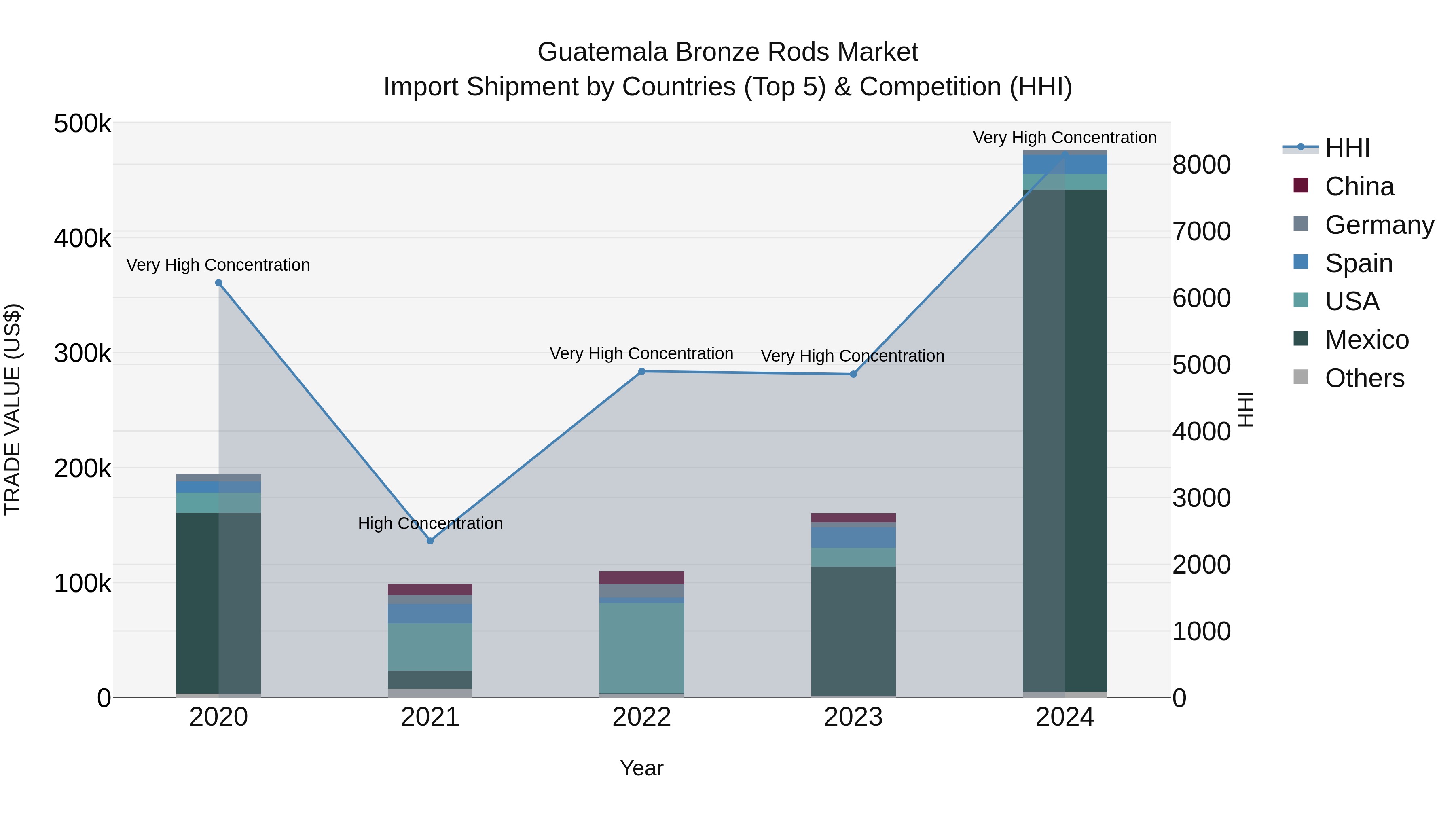
Task: Click the HHI line marker for 2020
Action: [x=219, y=283]
